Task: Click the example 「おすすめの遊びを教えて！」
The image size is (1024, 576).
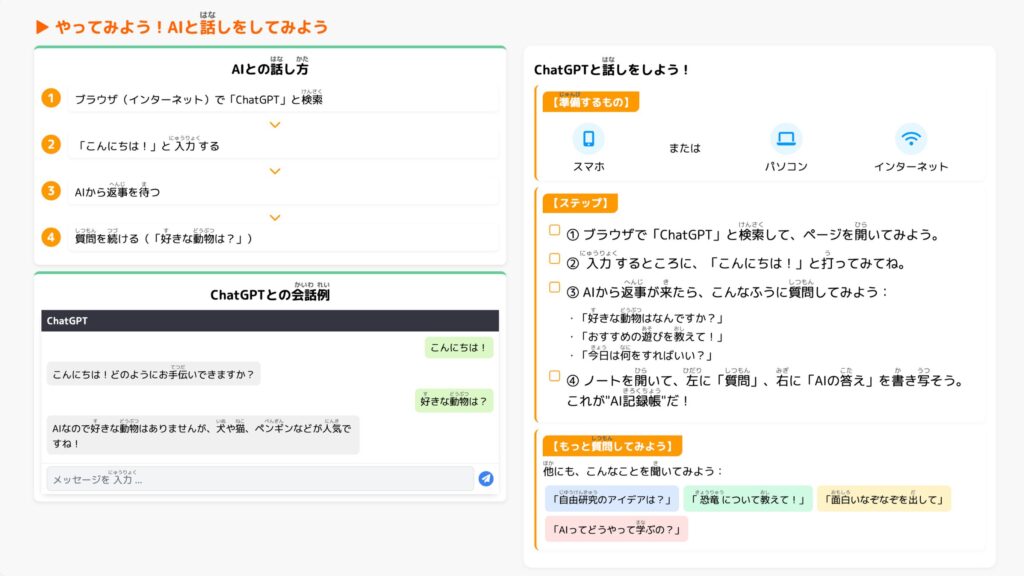Action: point(652,336)
